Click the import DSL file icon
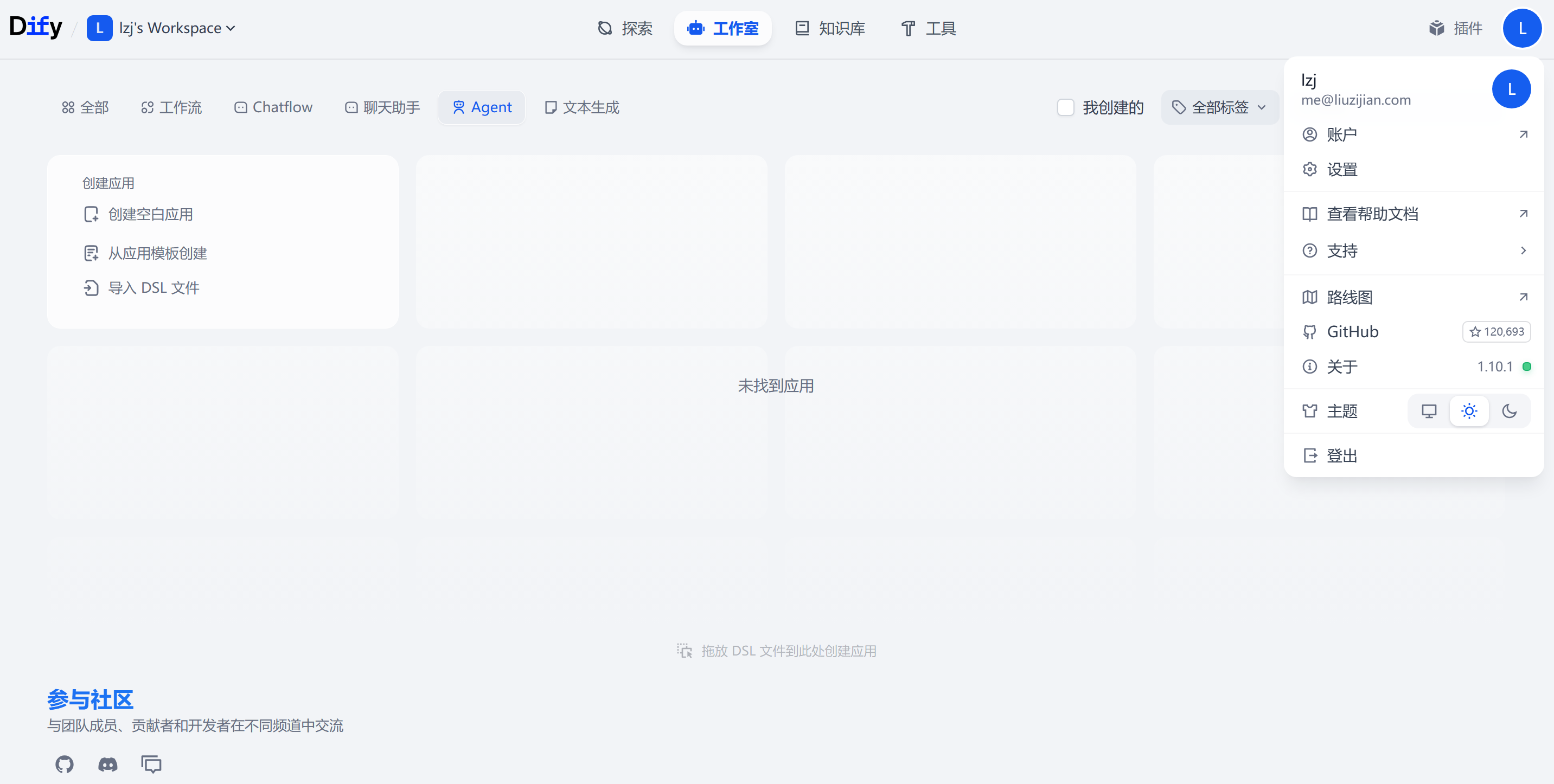Screen dimensions: 1554x784 [x=91, y=288]
